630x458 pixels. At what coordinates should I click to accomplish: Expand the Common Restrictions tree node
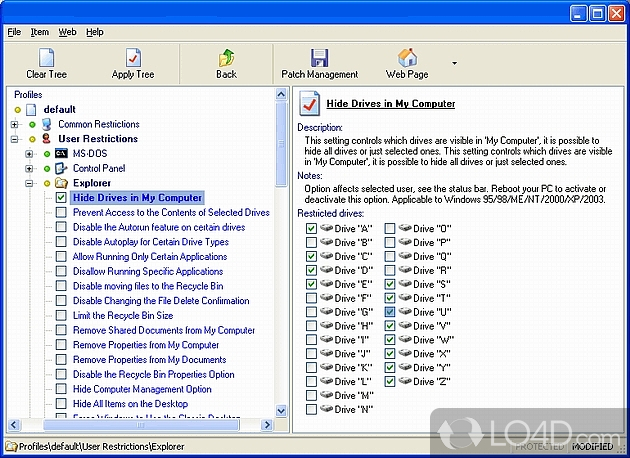point(15,124)
